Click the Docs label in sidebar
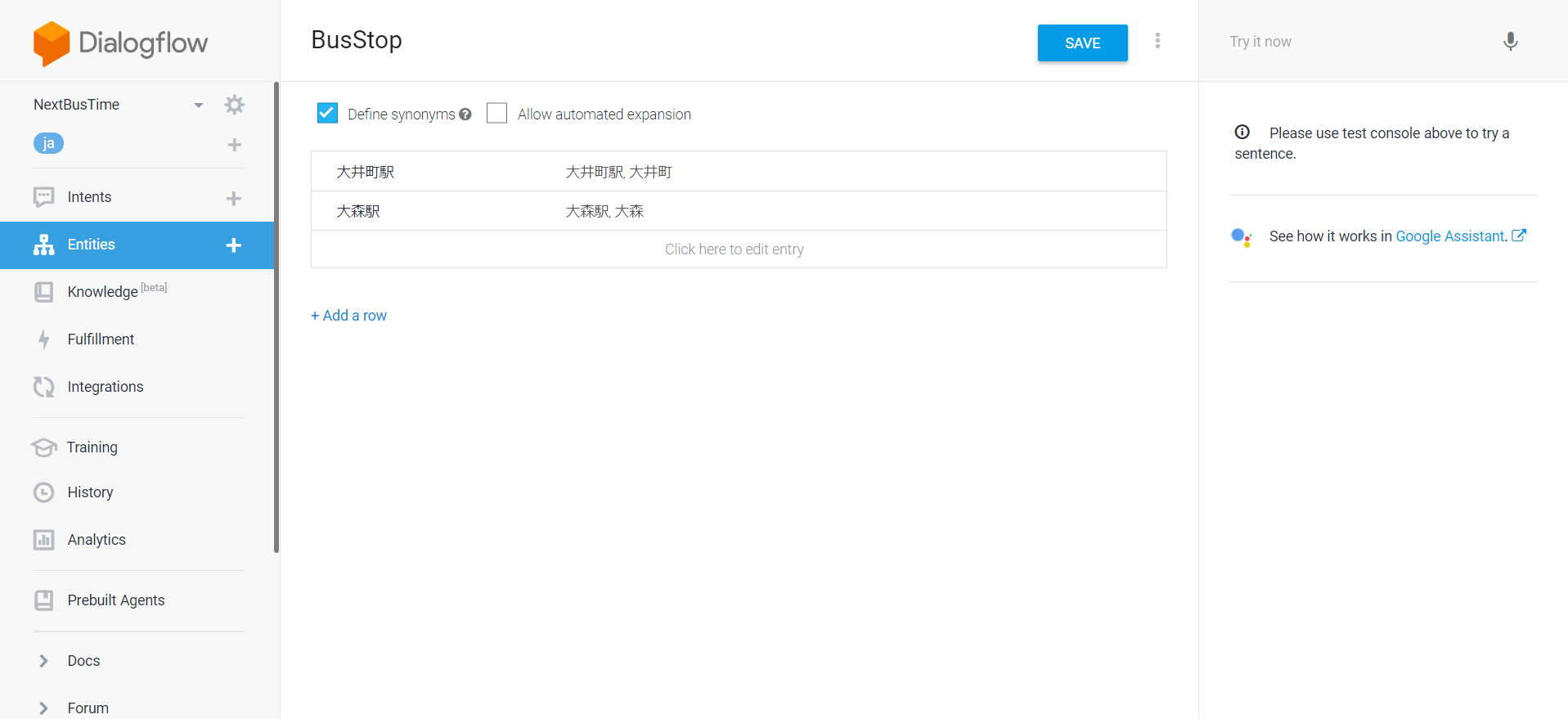The image size is (1568, 719). click(x=83, y=661)
